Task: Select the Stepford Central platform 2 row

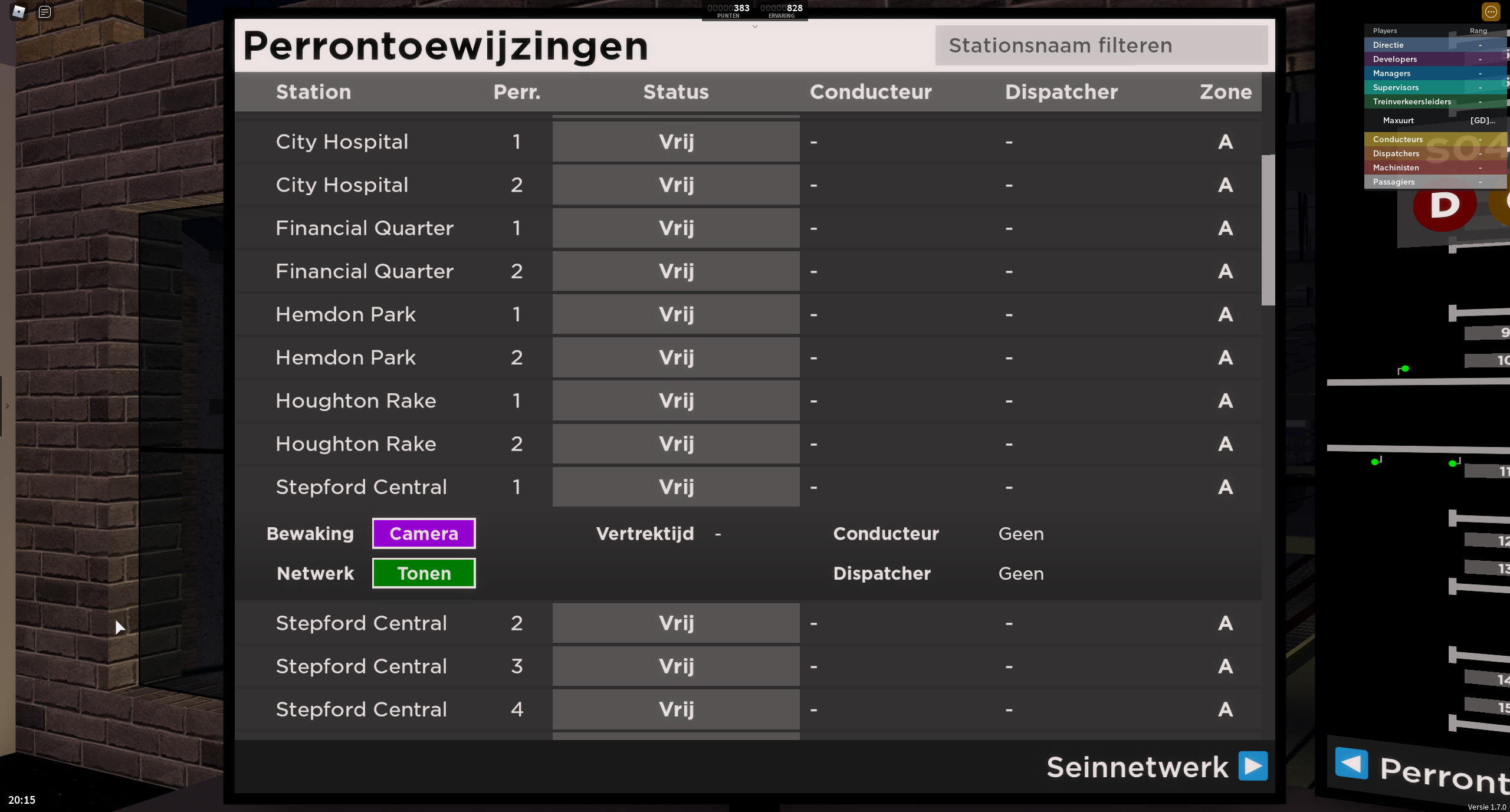Action: click(361, 623)
